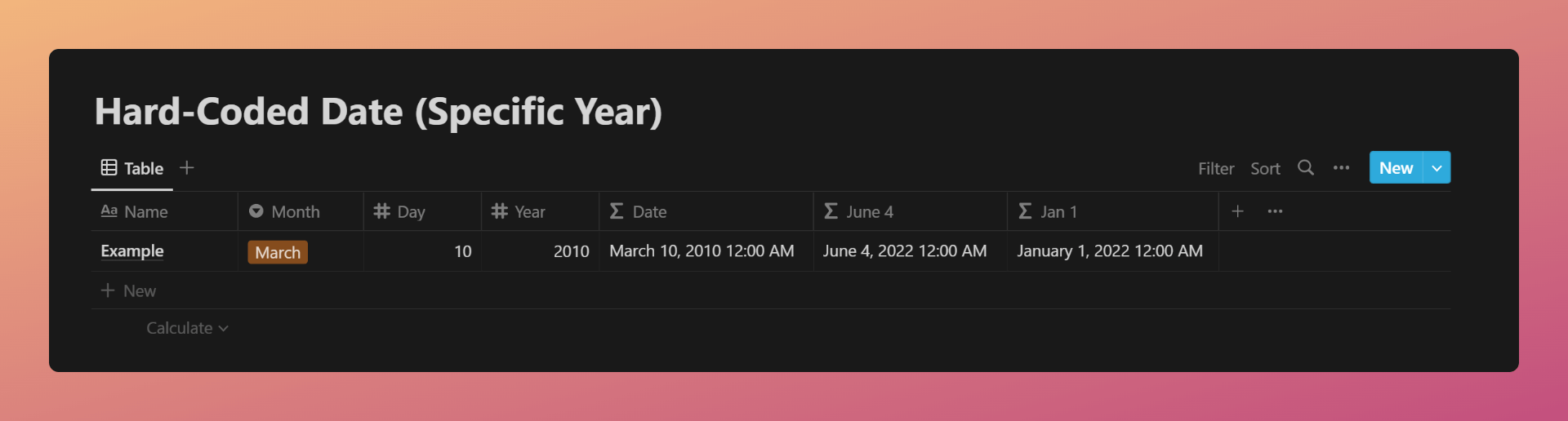Screen dimensions: 1568x421
Task: Expand the New button dropdown arrow
Action: tap(1437, 167)
